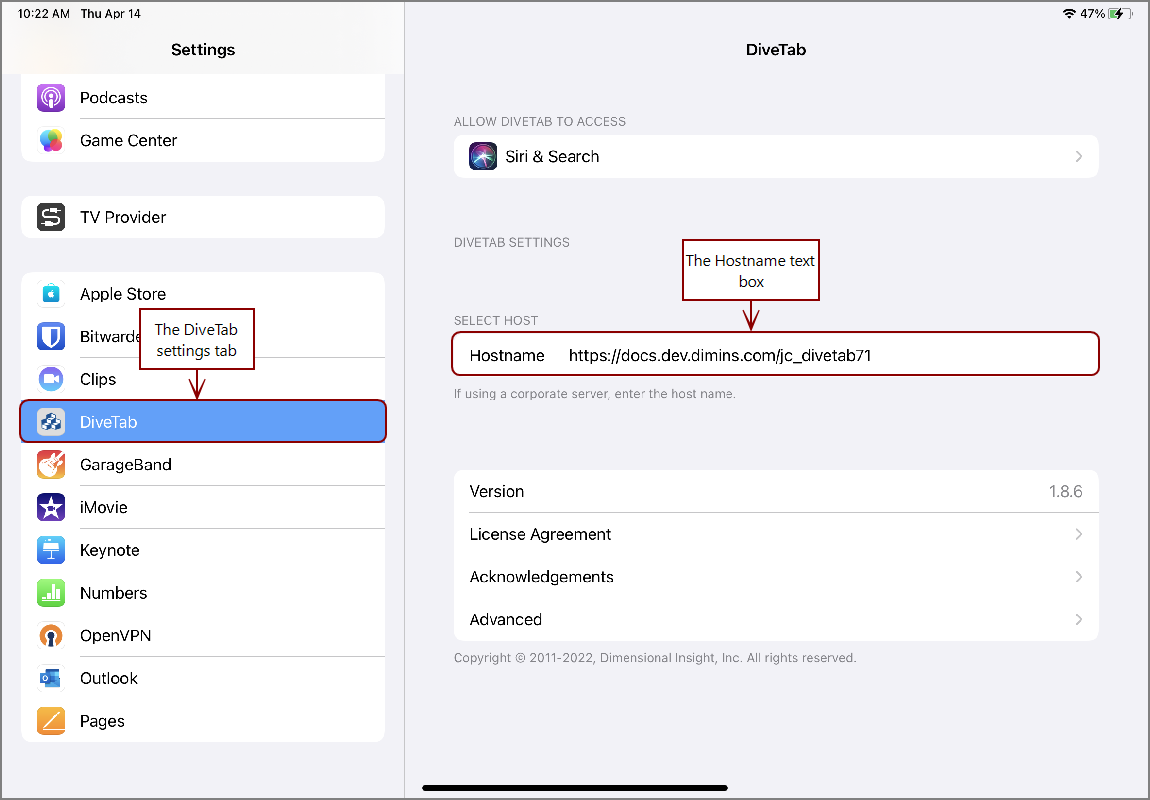Click the Numbers app icon
Image resolution: width=1150 pixels, height=800 pixels.
(x=51, y=593)
